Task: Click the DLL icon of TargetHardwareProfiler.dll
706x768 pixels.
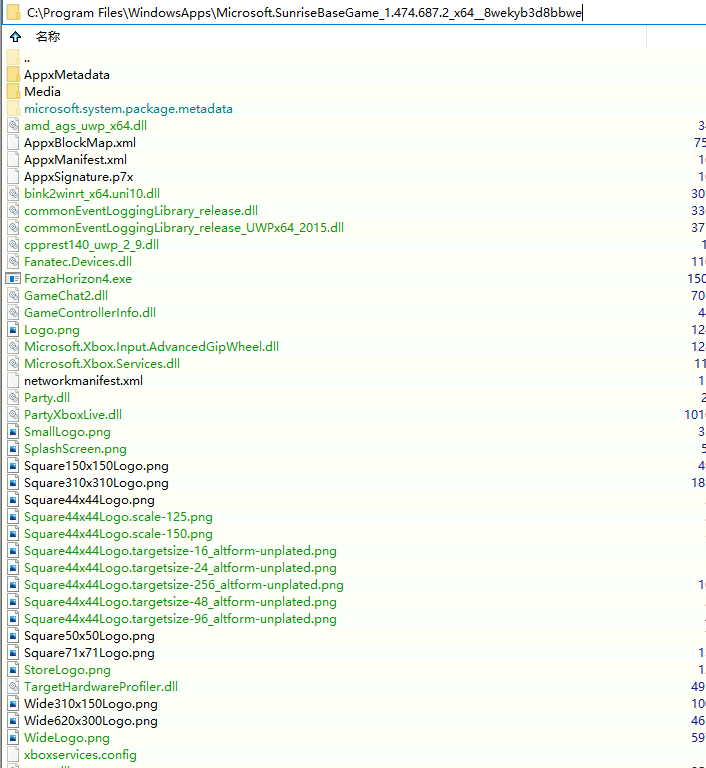Action: coord(14,687)
